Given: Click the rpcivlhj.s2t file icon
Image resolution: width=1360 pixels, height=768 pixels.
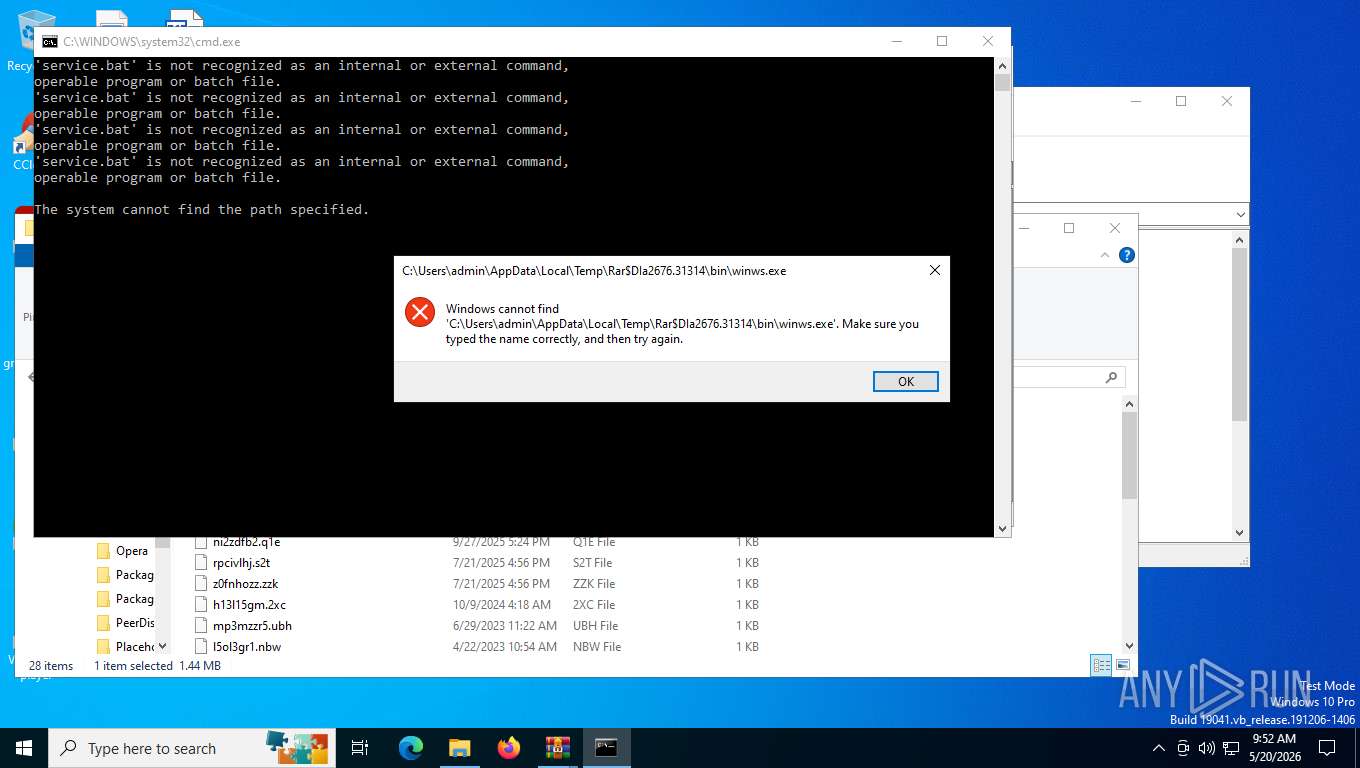Looking at the screenshot, I should point(201,563).
